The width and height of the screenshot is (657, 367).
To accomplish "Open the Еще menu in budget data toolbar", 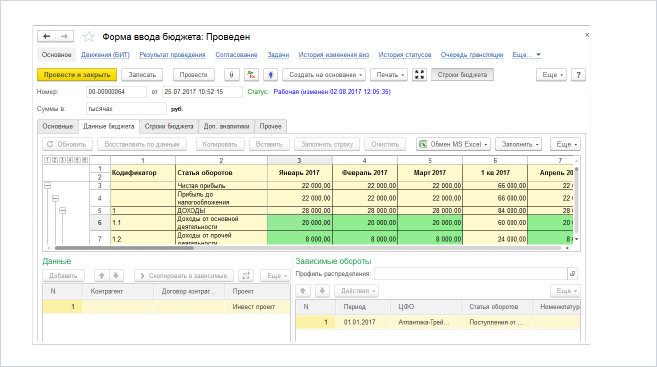I will [x=565, y=144].
